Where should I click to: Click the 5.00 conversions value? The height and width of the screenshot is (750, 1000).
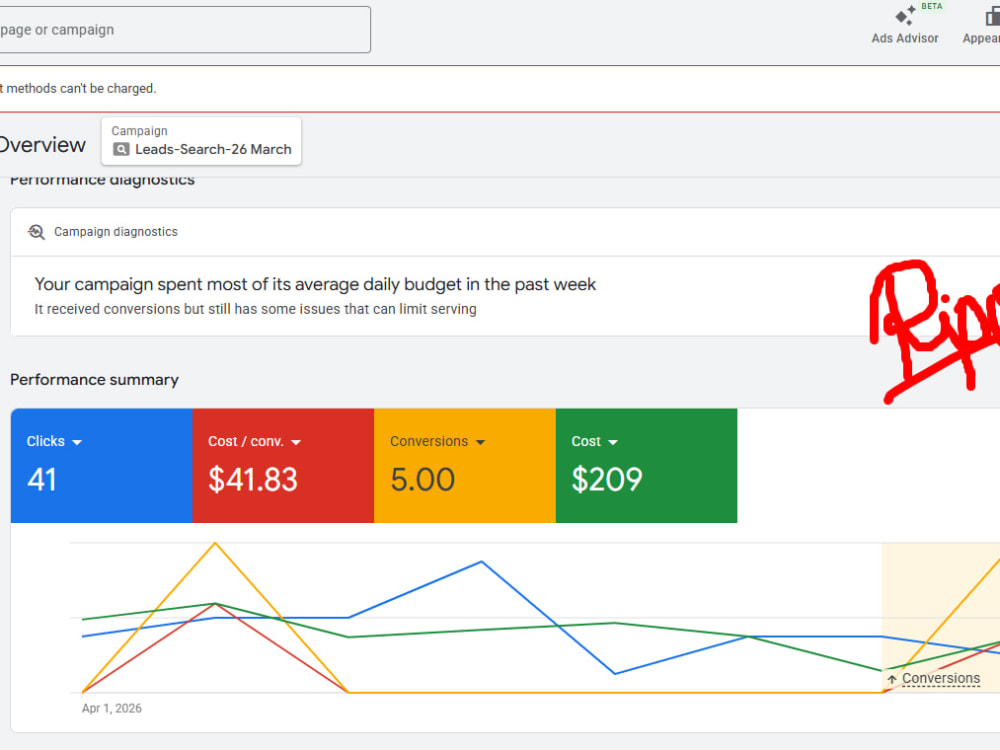[422, 480]
